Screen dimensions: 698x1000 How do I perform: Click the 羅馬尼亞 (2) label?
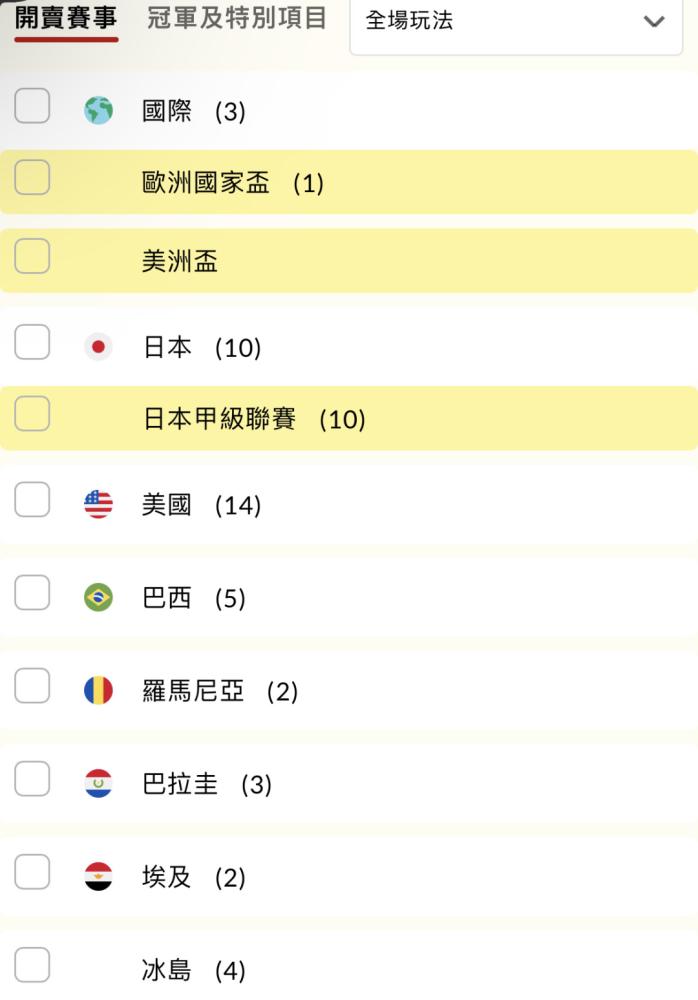tap(220, 691)
